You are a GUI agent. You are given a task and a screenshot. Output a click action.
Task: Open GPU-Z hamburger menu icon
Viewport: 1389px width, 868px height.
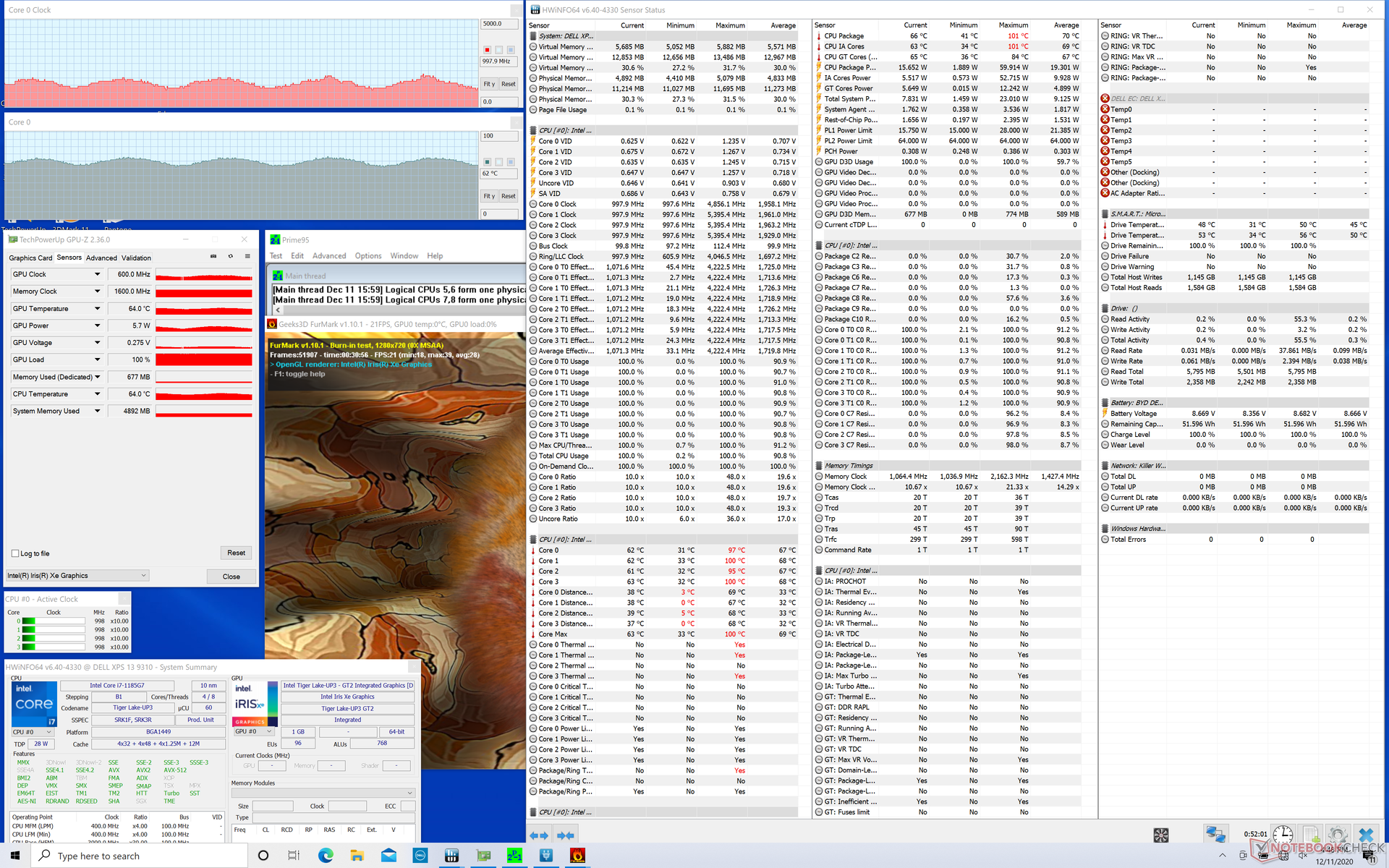pyautogui.click(x=247, y=257)
